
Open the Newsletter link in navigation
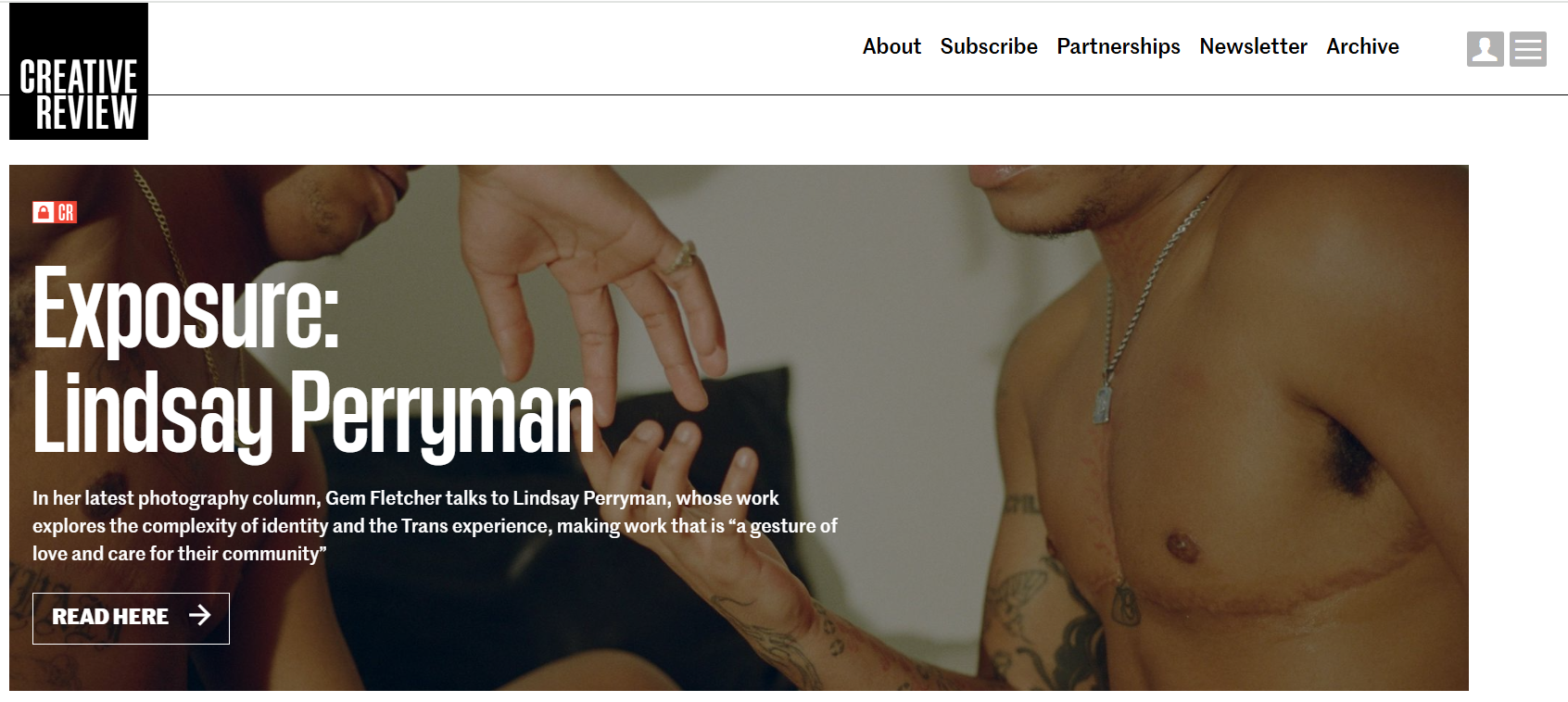click(x=1253, y=46)
